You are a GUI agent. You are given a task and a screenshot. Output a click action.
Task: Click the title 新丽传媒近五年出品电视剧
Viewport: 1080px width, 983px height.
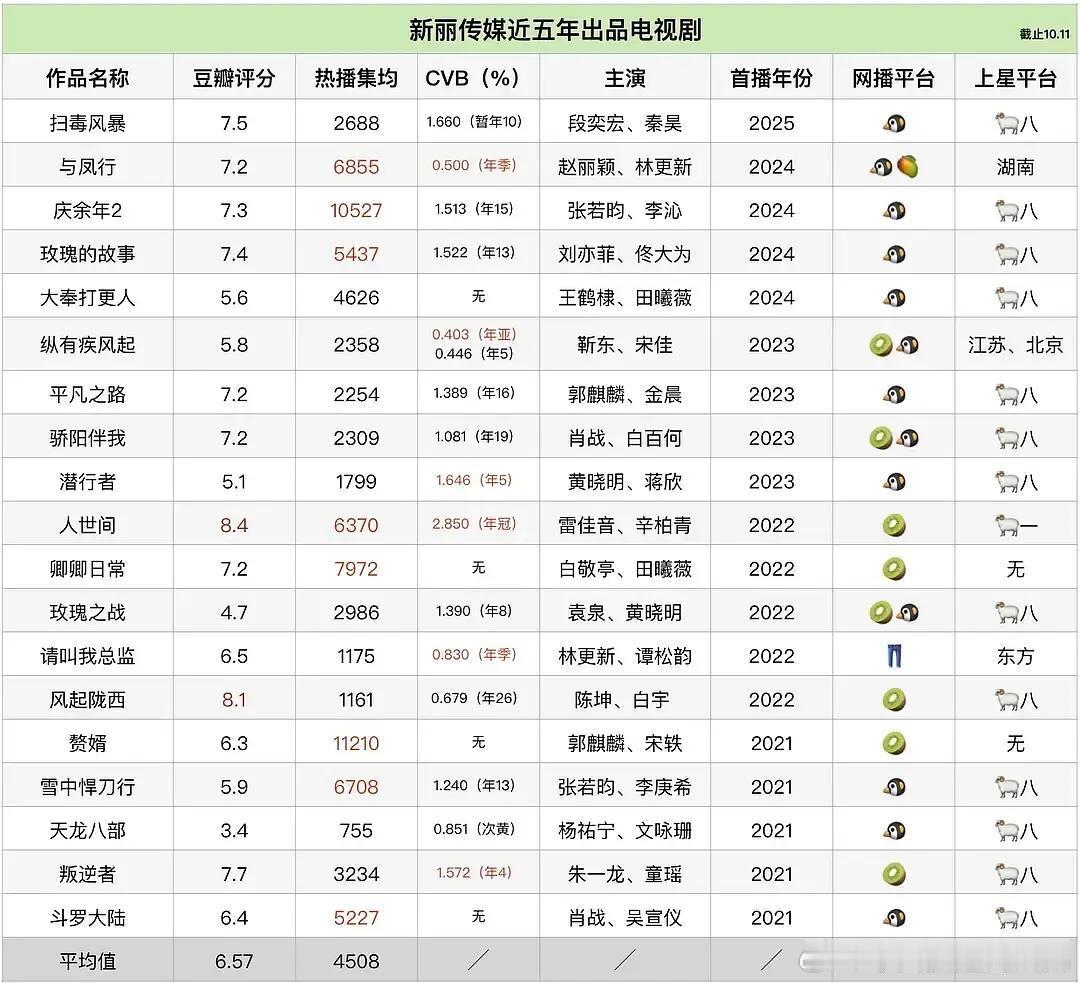(x=540, y=29)
